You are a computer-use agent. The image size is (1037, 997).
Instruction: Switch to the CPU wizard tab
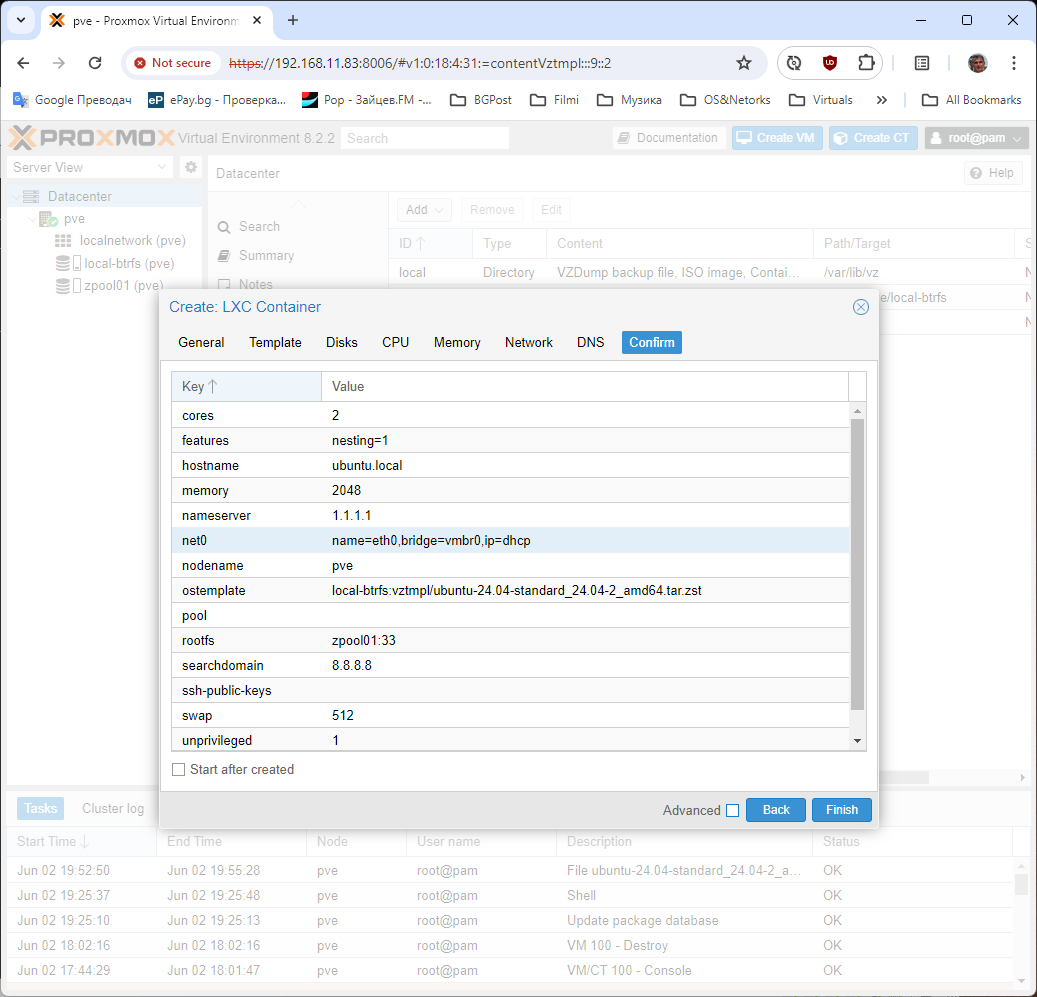click(x=395, y=342)
